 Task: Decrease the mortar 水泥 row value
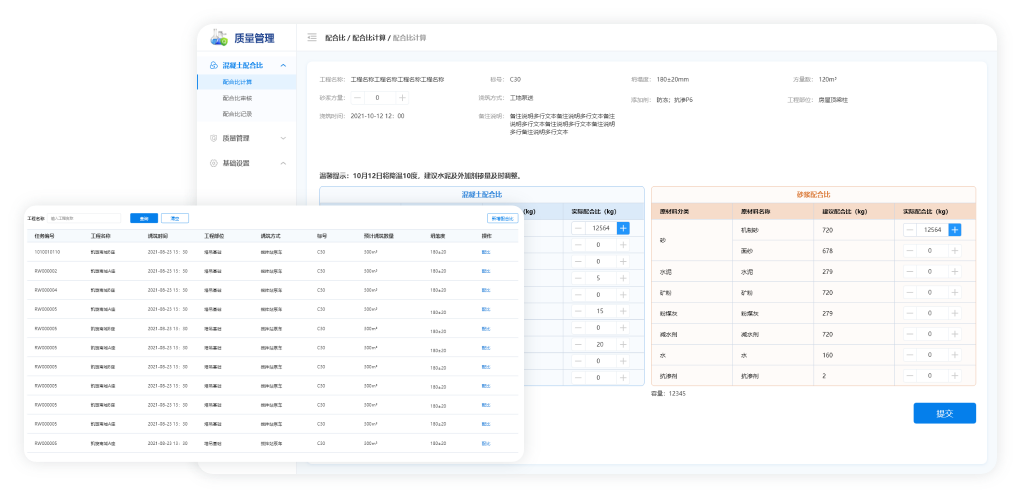point(910,271)
